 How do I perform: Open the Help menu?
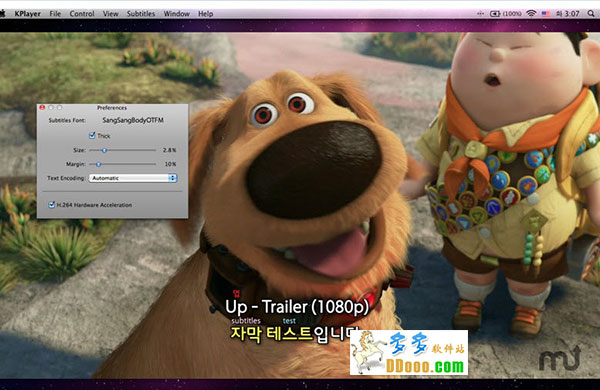(205, 14)
